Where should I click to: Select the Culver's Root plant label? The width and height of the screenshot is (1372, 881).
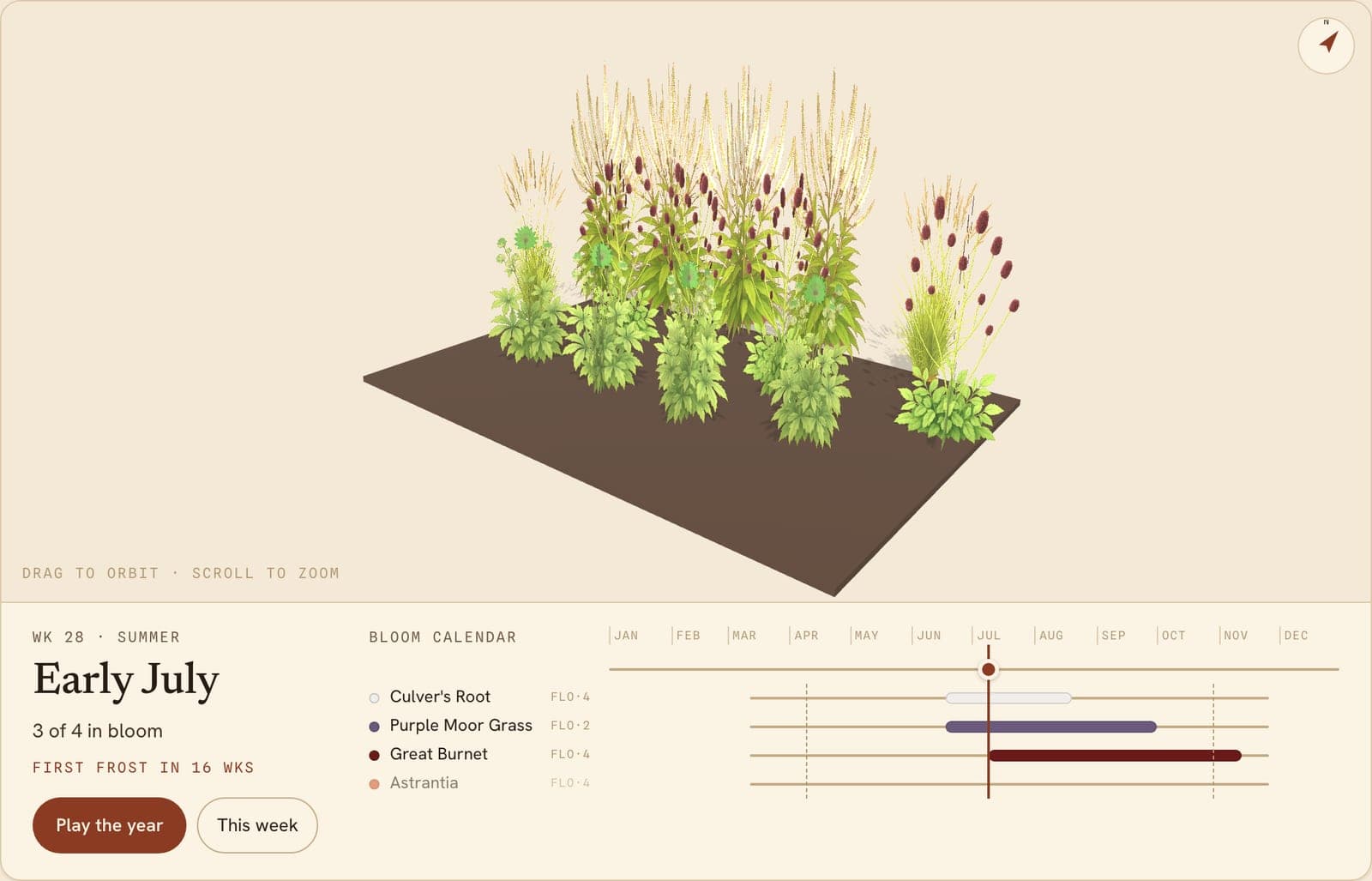(440, 697)
